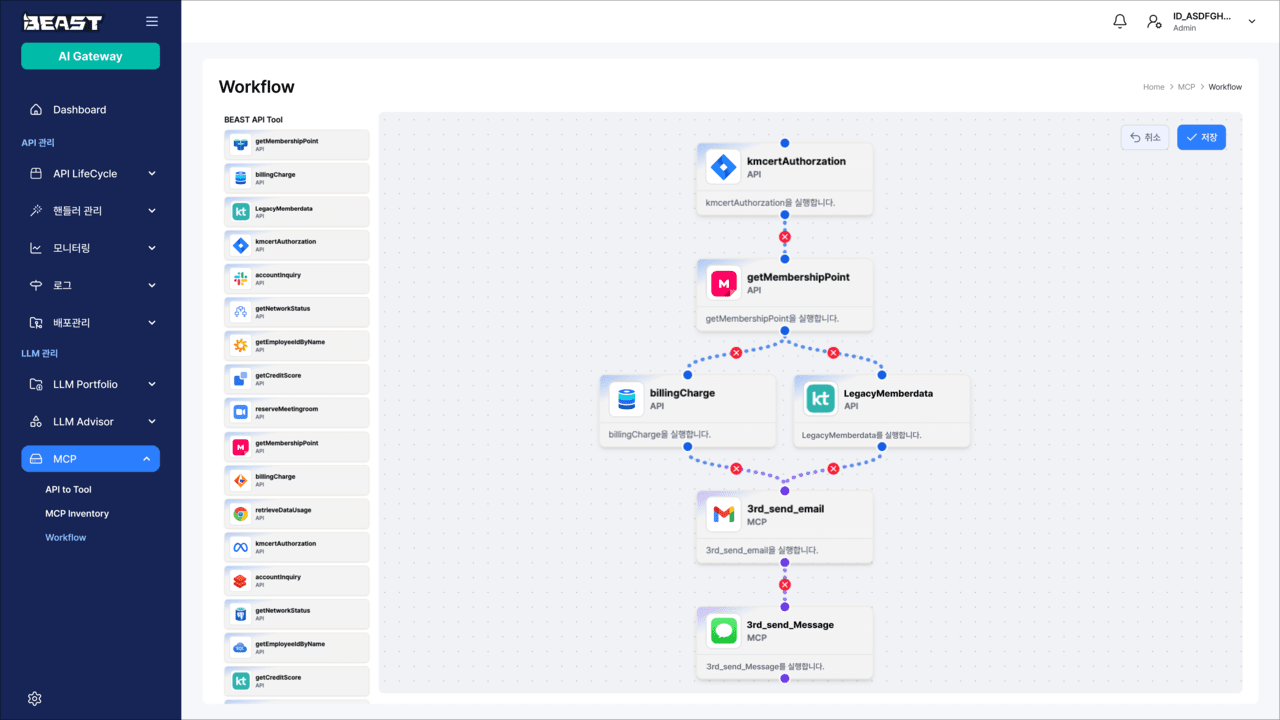Click the green Messages icon on 3rd_send_Message node
The image size is (1280, 720).
[x=723, y=631]
